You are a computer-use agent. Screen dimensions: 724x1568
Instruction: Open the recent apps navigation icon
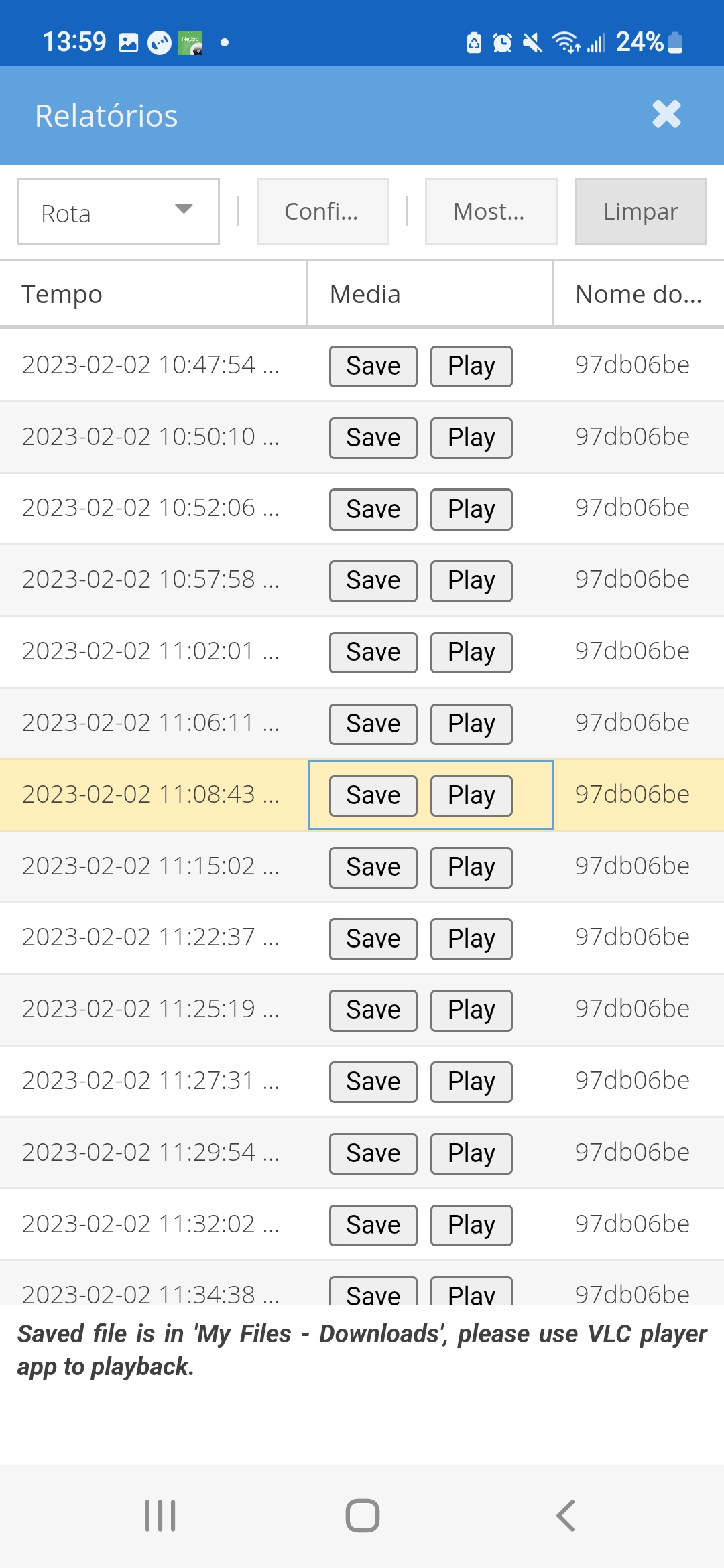[160, 1515]
